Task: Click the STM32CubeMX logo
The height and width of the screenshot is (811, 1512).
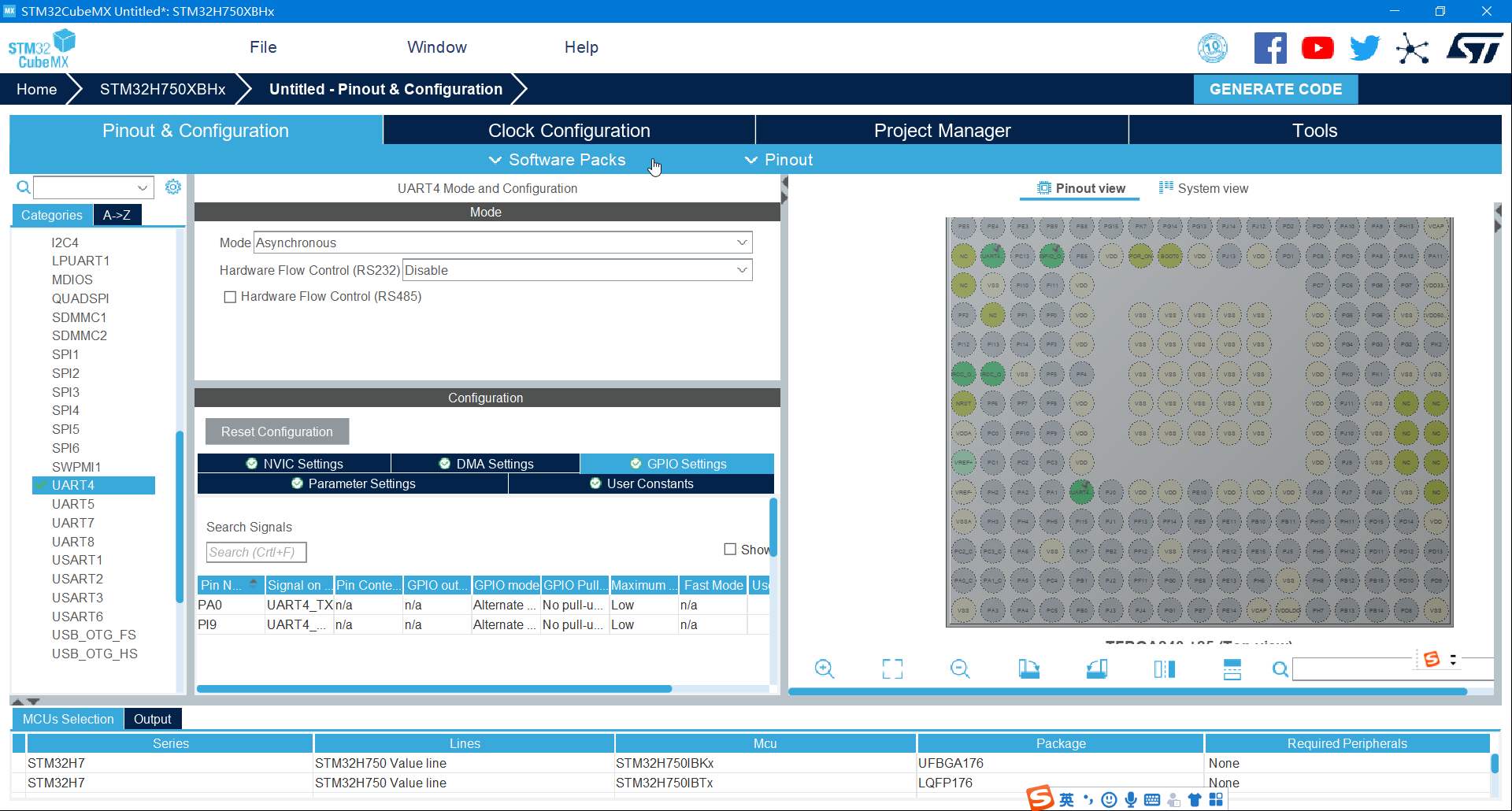Action: pos(42,49)
